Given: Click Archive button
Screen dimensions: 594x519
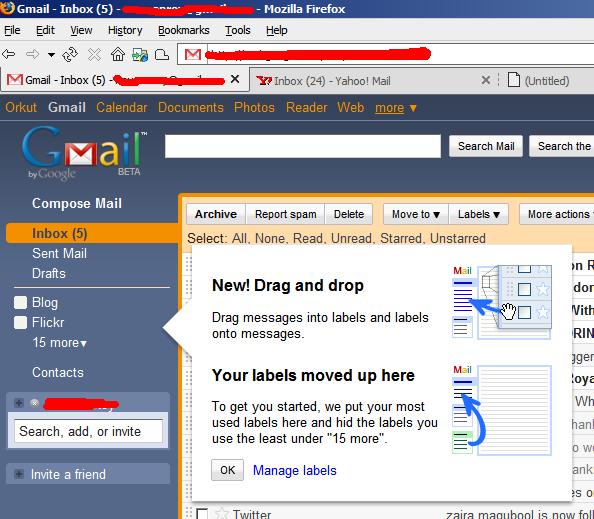Looking at the screenshot, I should pos(216,214).
